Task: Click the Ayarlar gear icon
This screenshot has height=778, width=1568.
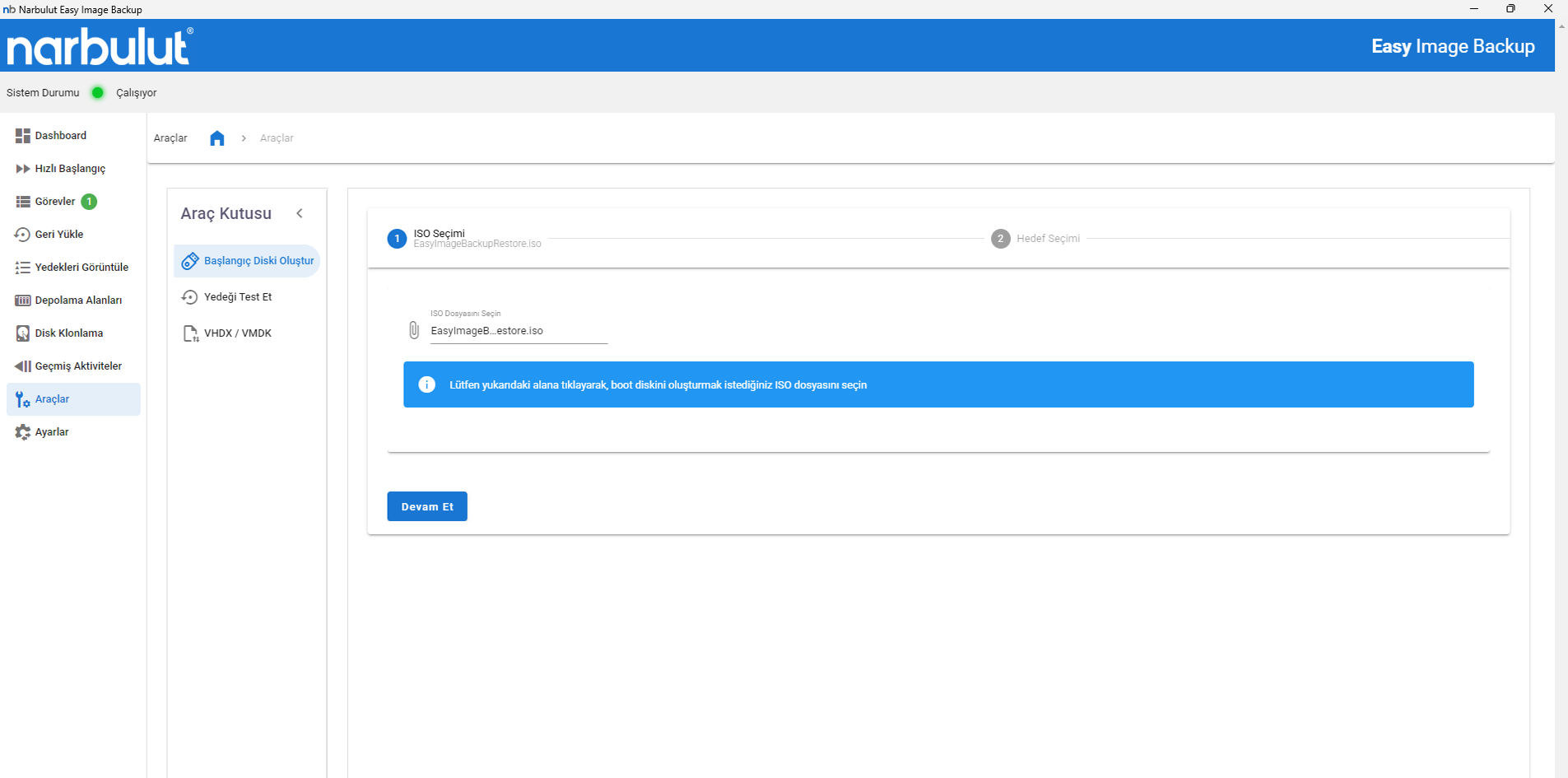Action: (22, 432)
